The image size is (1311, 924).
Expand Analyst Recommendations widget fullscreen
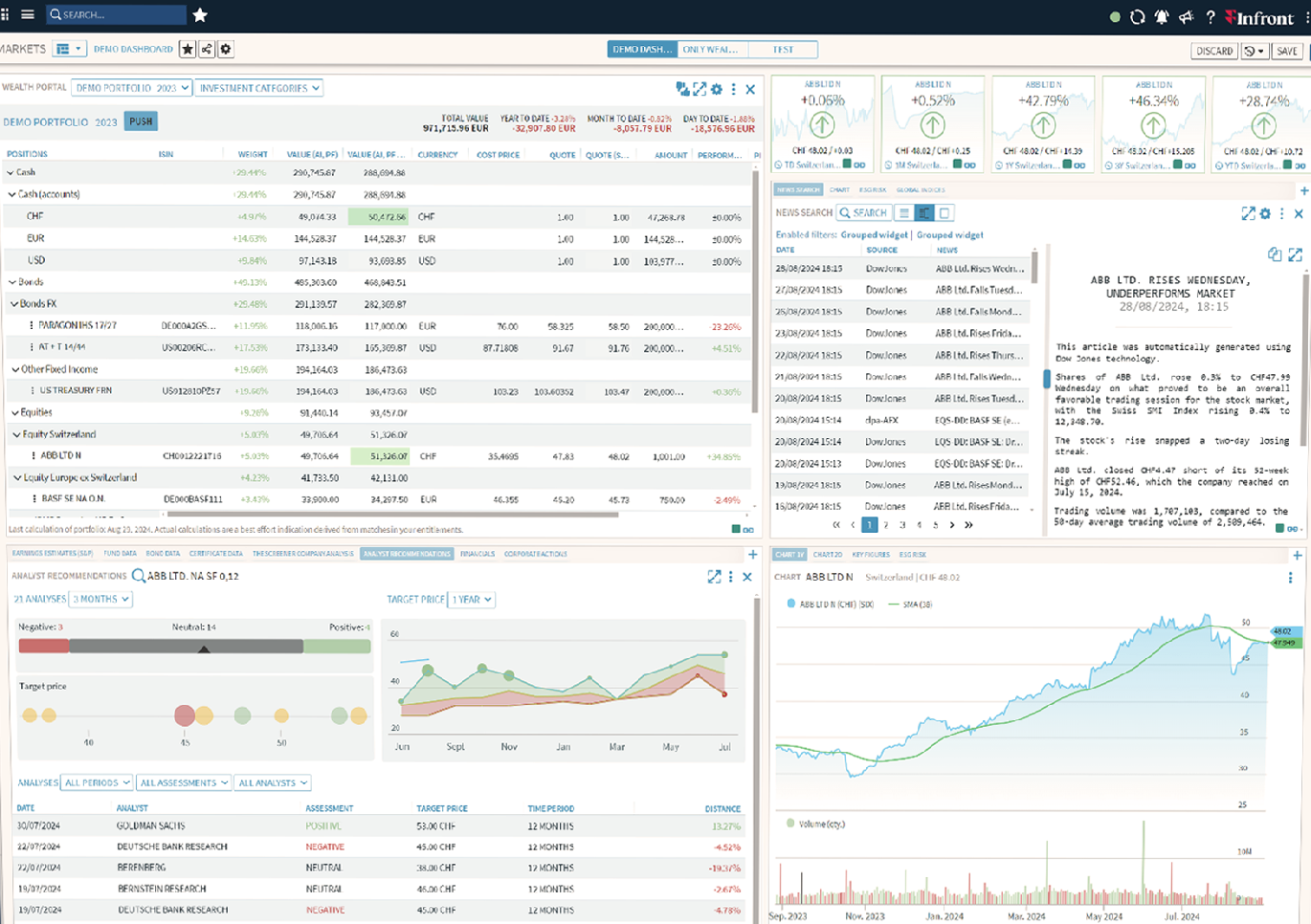(x=714, y=577)
